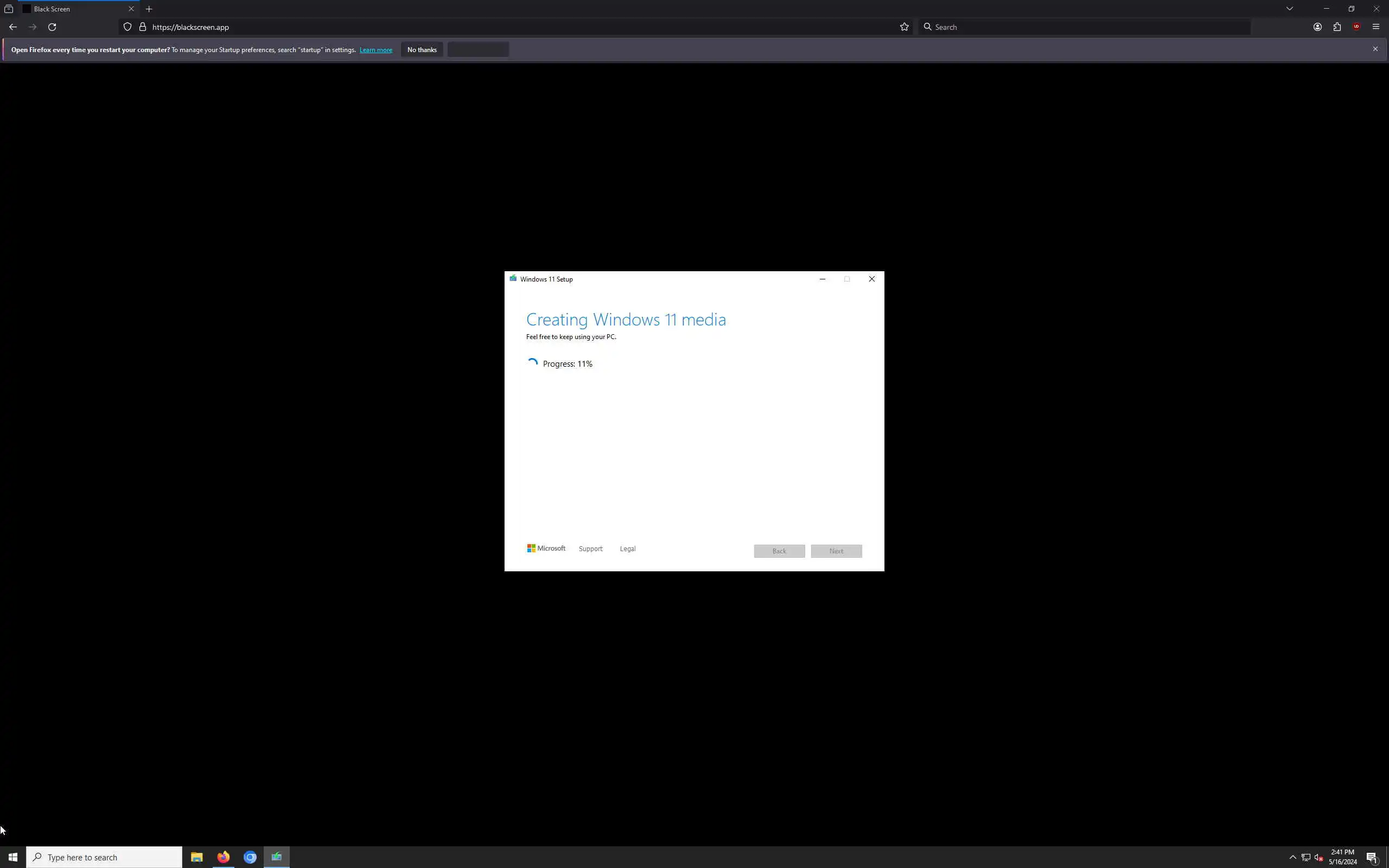Reload the page with the refresh icon

coord(52,27)
